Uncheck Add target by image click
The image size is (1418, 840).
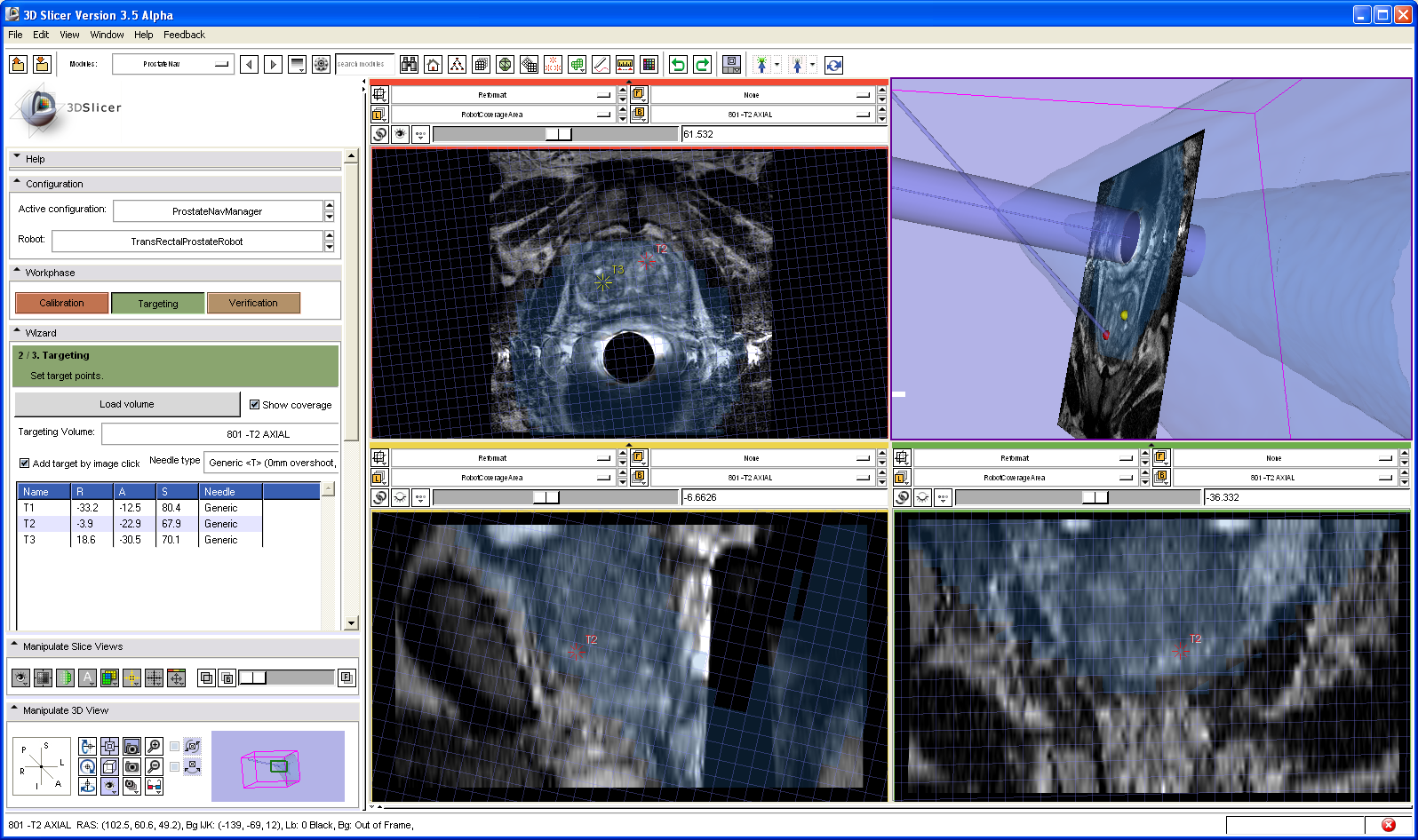coord(25,464)
